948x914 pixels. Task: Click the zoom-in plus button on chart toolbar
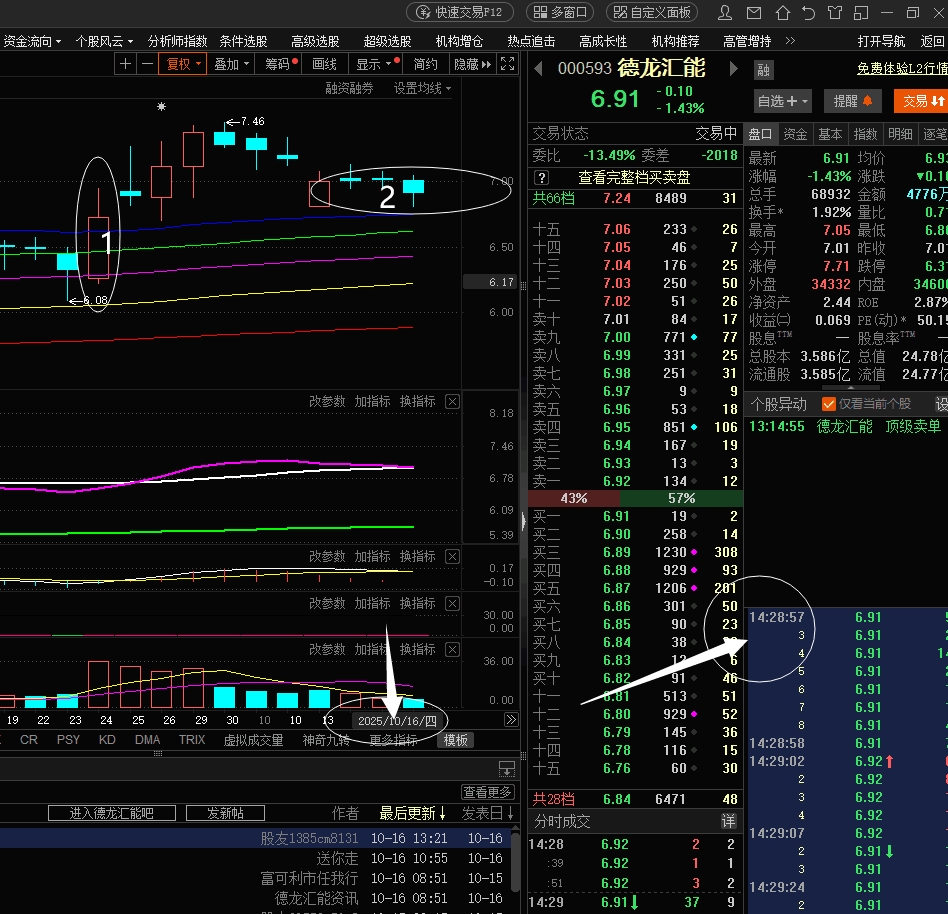(x=125, y=64)
